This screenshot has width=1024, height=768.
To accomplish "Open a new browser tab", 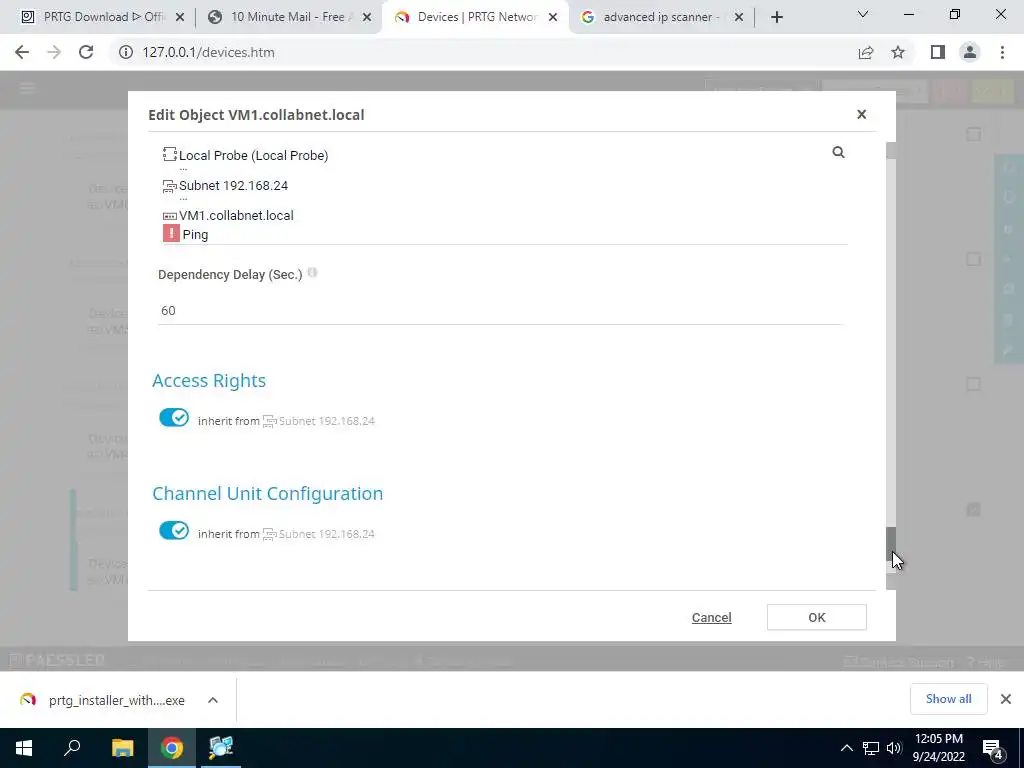I will [776, 18].
